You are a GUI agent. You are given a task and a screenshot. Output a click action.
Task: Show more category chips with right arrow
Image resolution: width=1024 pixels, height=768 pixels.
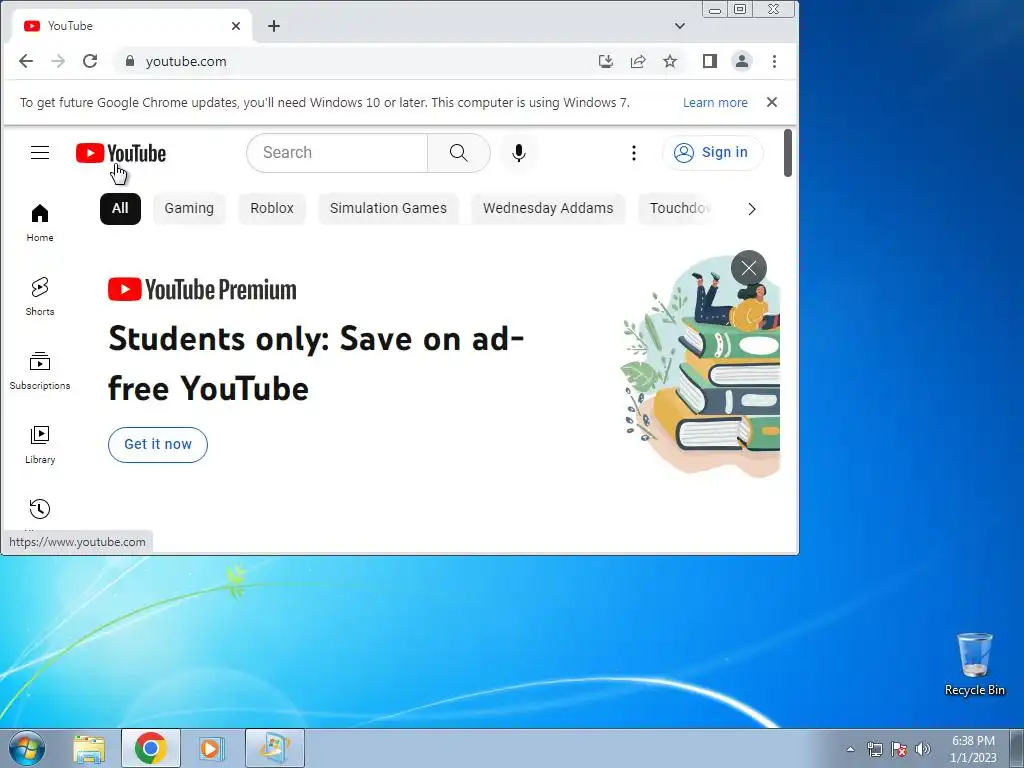[752, 209]
